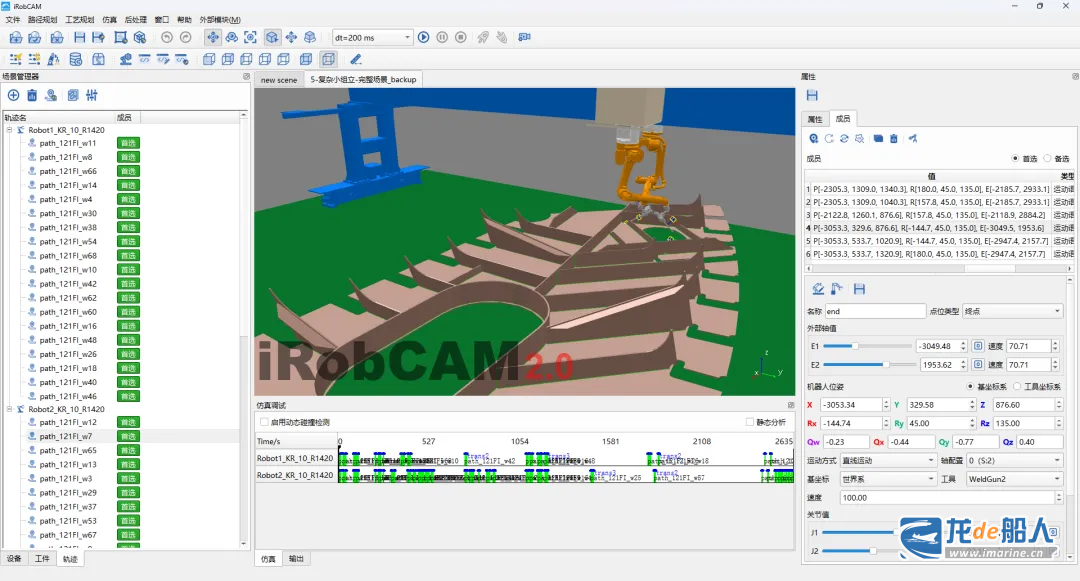Image resolution: width=1080 pixels, height=581 pixels.
Task: Click 首选 button beside path_121Fl_w11
Action: click(128, 143)
